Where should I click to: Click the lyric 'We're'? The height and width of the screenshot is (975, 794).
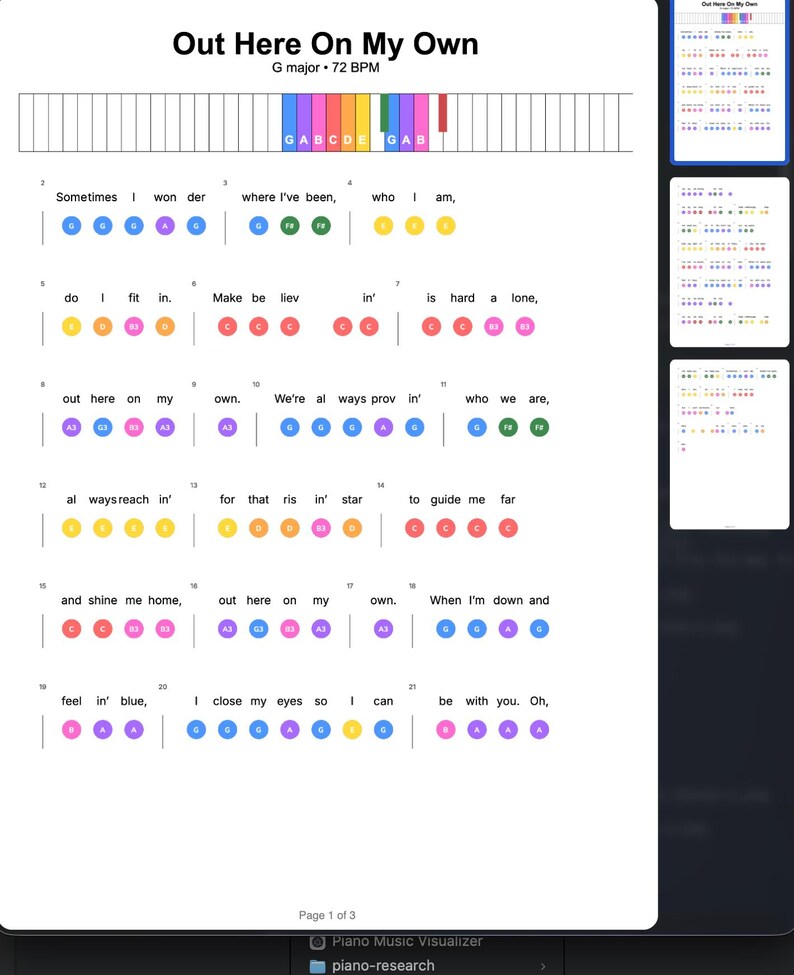tap(290, 399)
